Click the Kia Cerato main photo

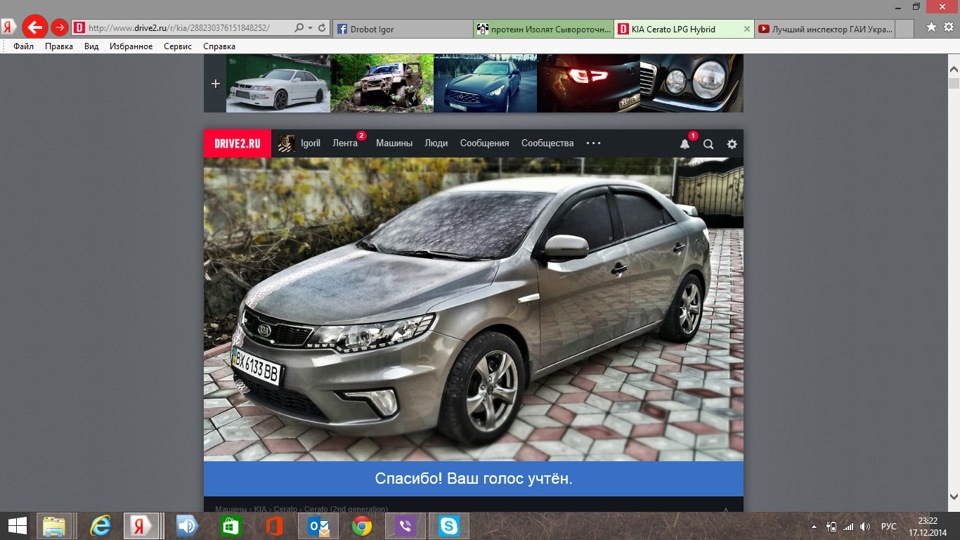(473, 309)
